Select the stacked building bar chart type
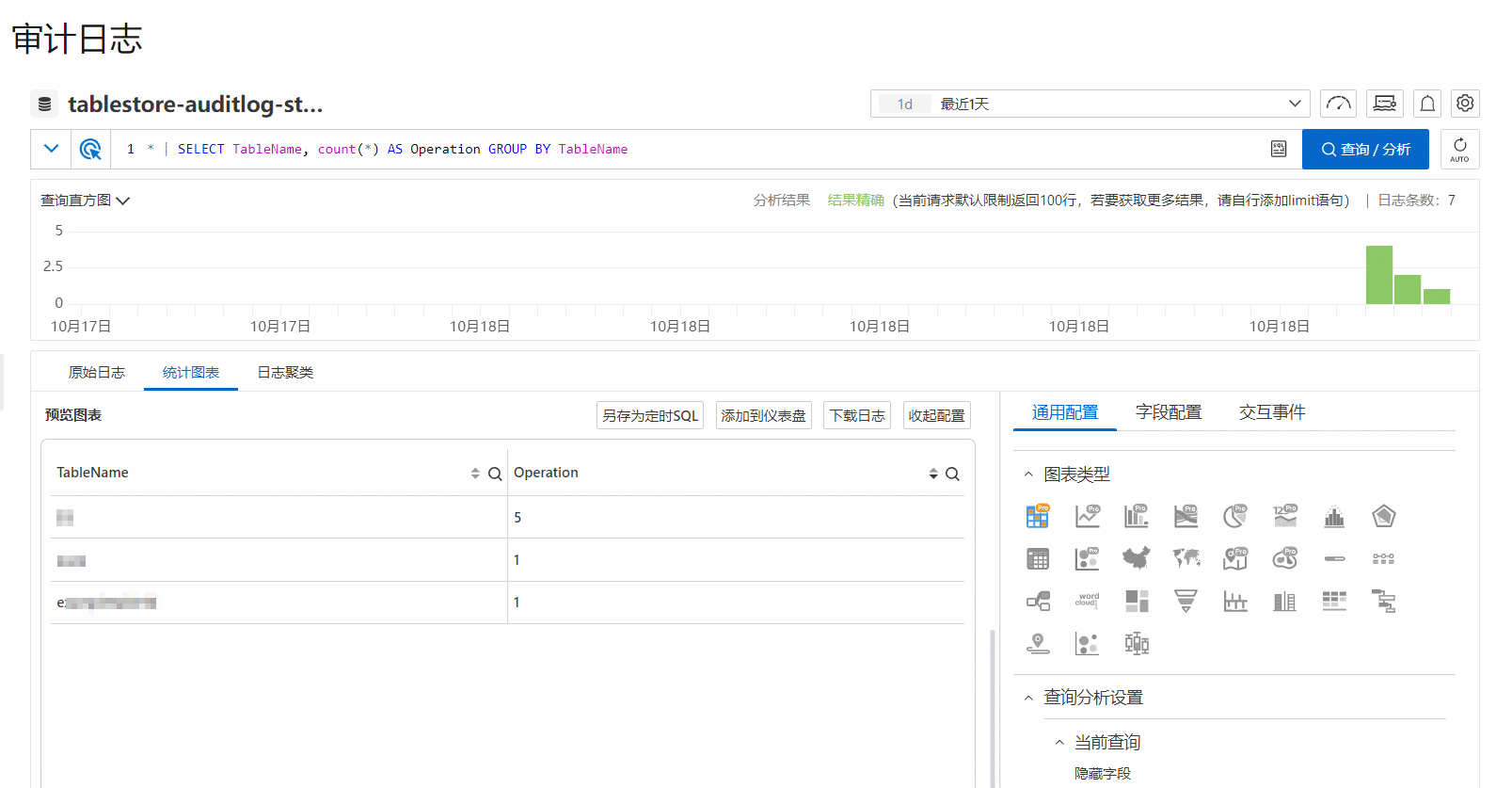The height and width of the screenshot is (788, 1512). tap(1285, 602)
